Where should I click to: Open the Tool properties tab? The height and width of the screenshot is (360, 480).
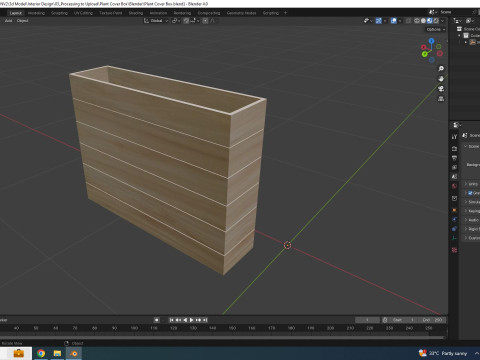454,137
